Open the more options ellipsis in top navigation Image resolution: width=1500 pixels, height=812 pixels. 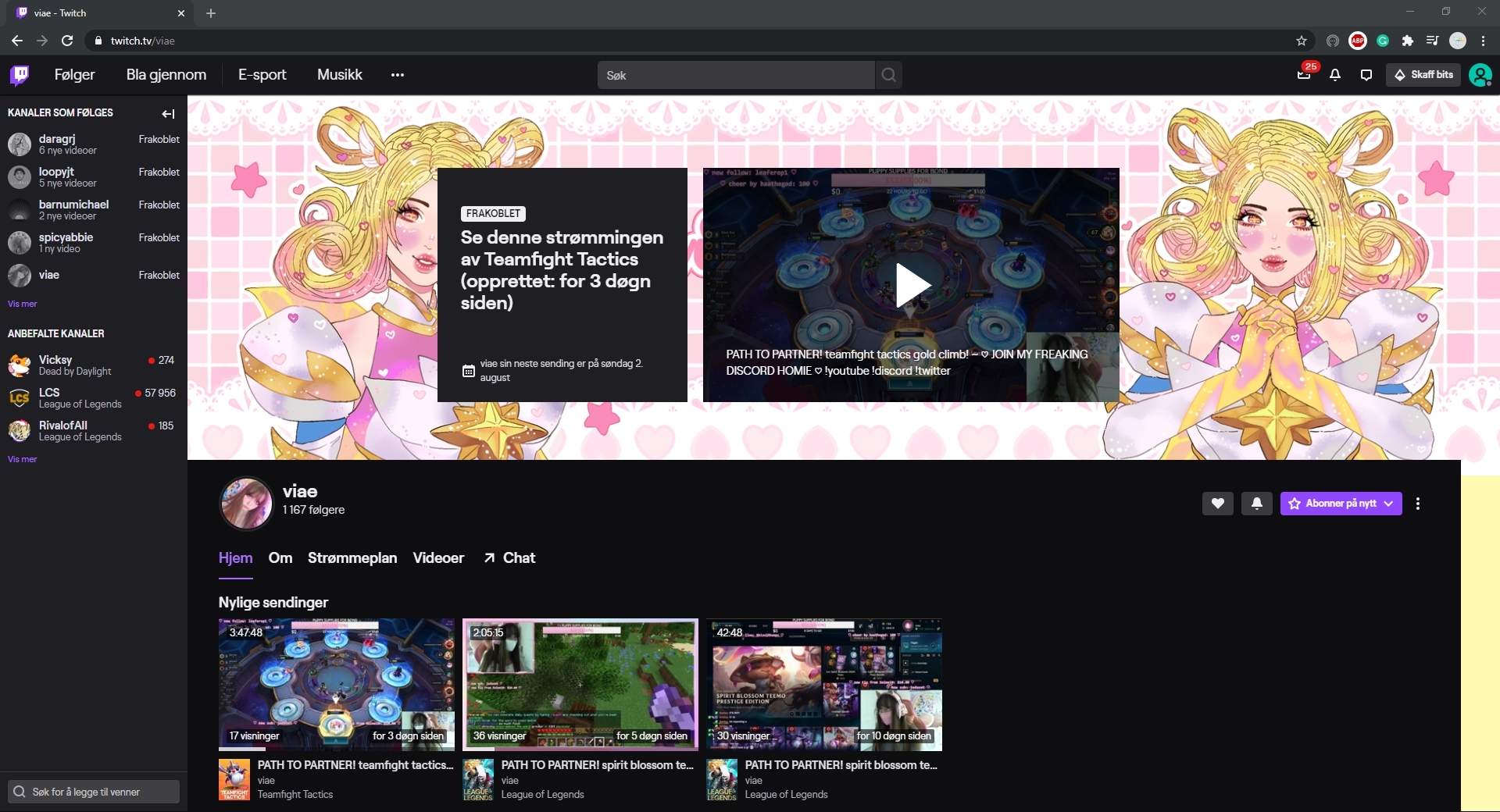click(398, 75)
